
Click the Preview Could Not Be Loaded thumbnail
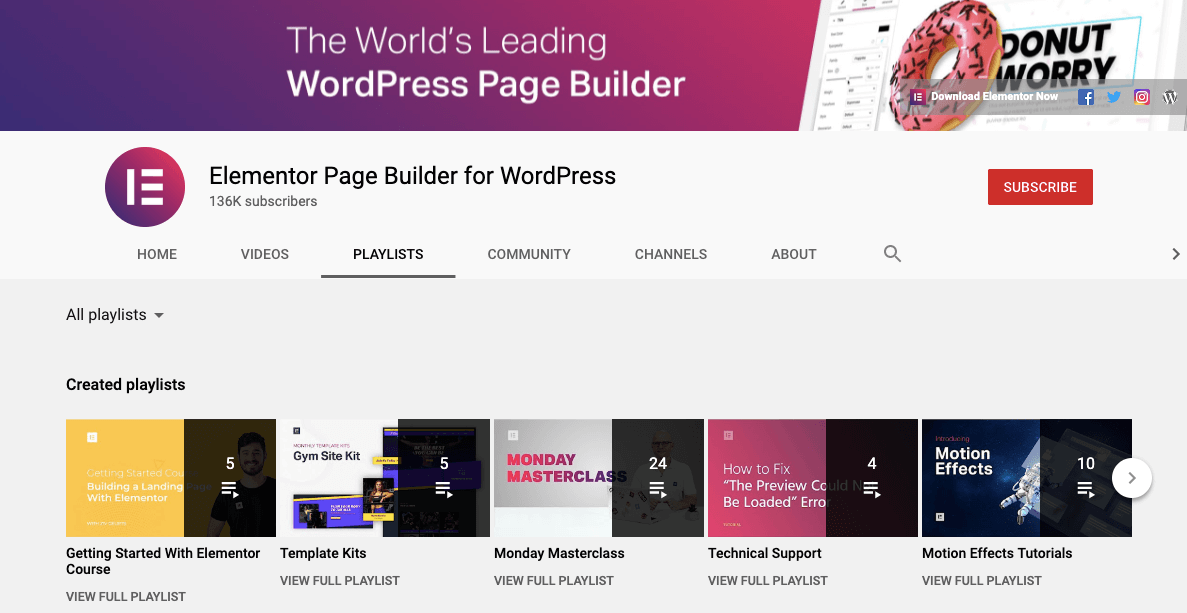[x=813, y=478]
